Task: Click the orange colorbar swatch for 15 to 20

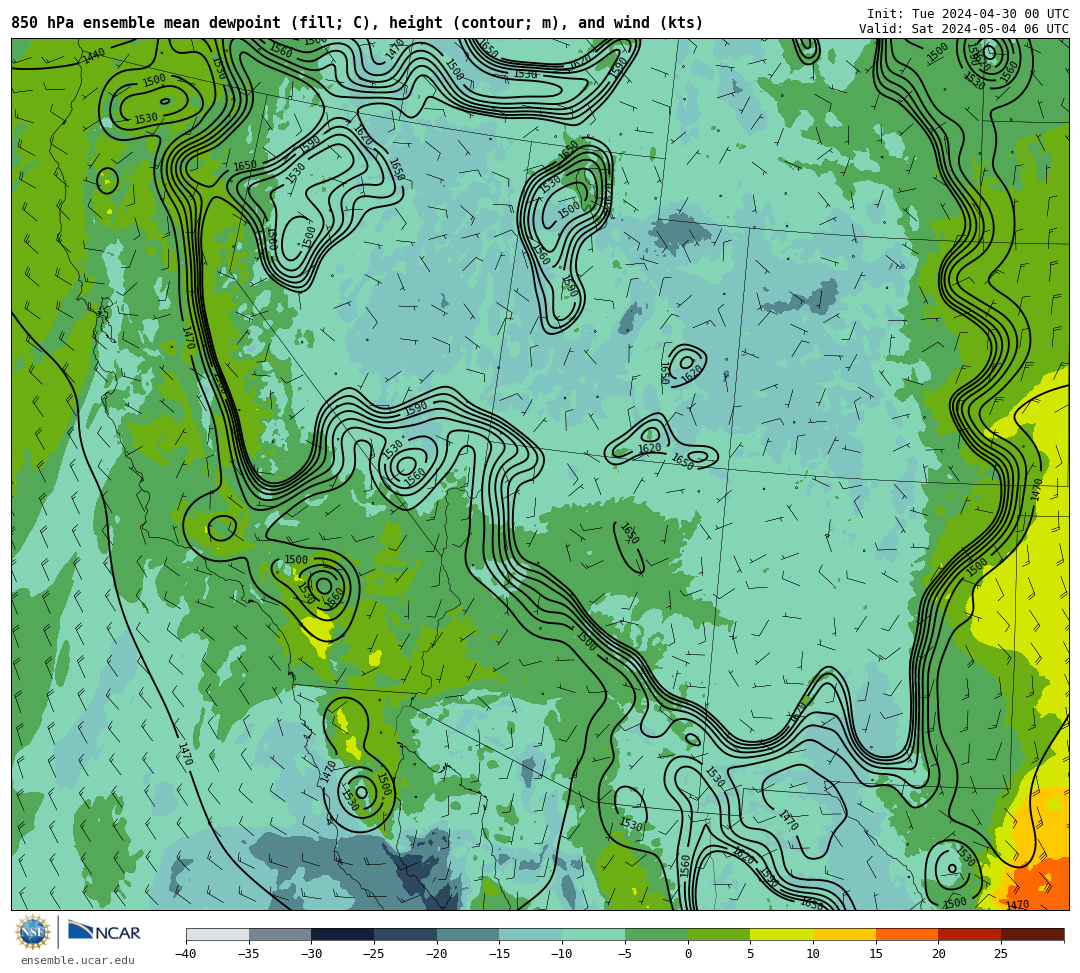Action: tap(906, 934)
